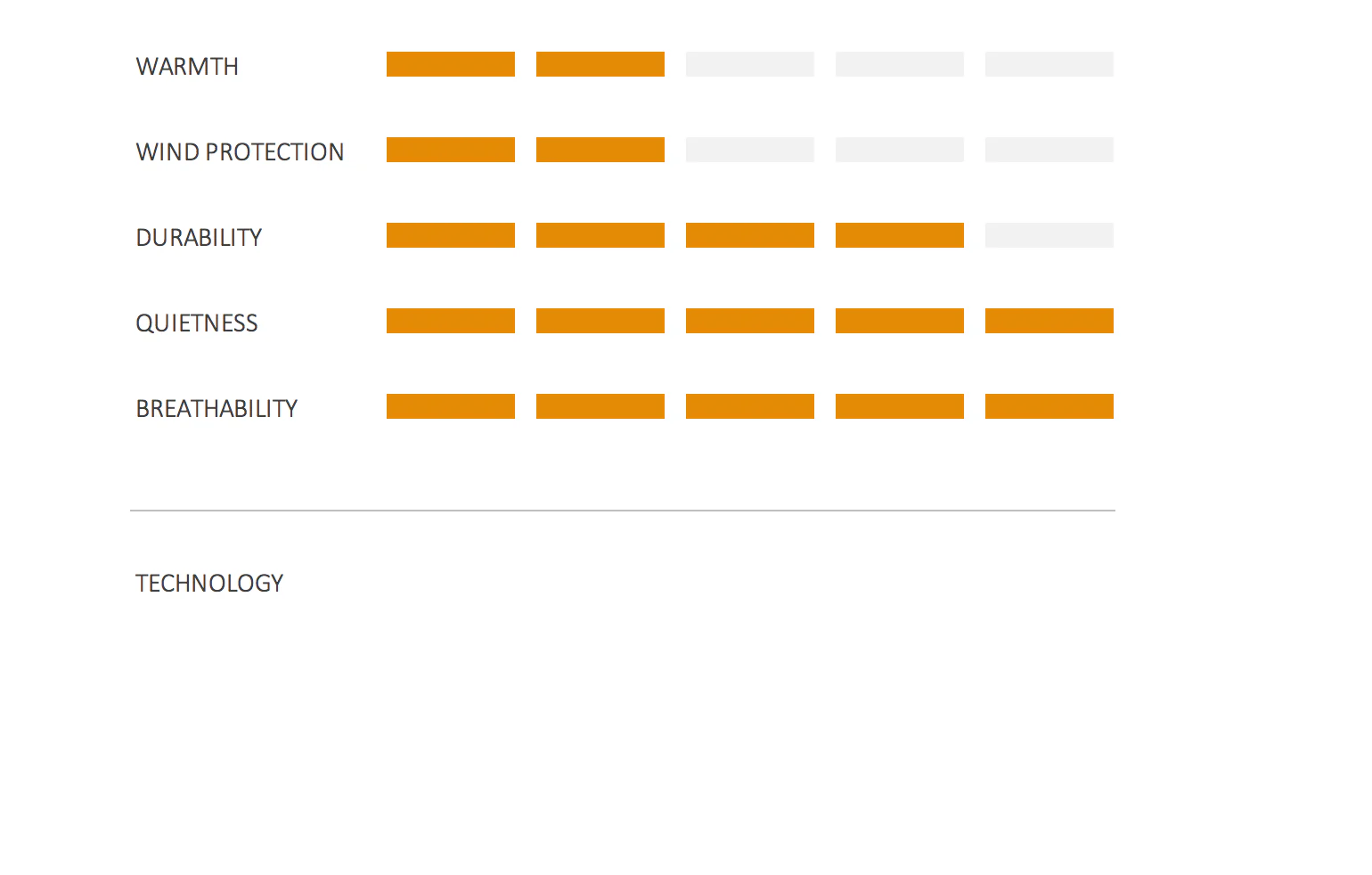Click the WIND PROTECTION label
Image resolution: width=1372 pixels, height=875 pixels.
pos(240,152)
